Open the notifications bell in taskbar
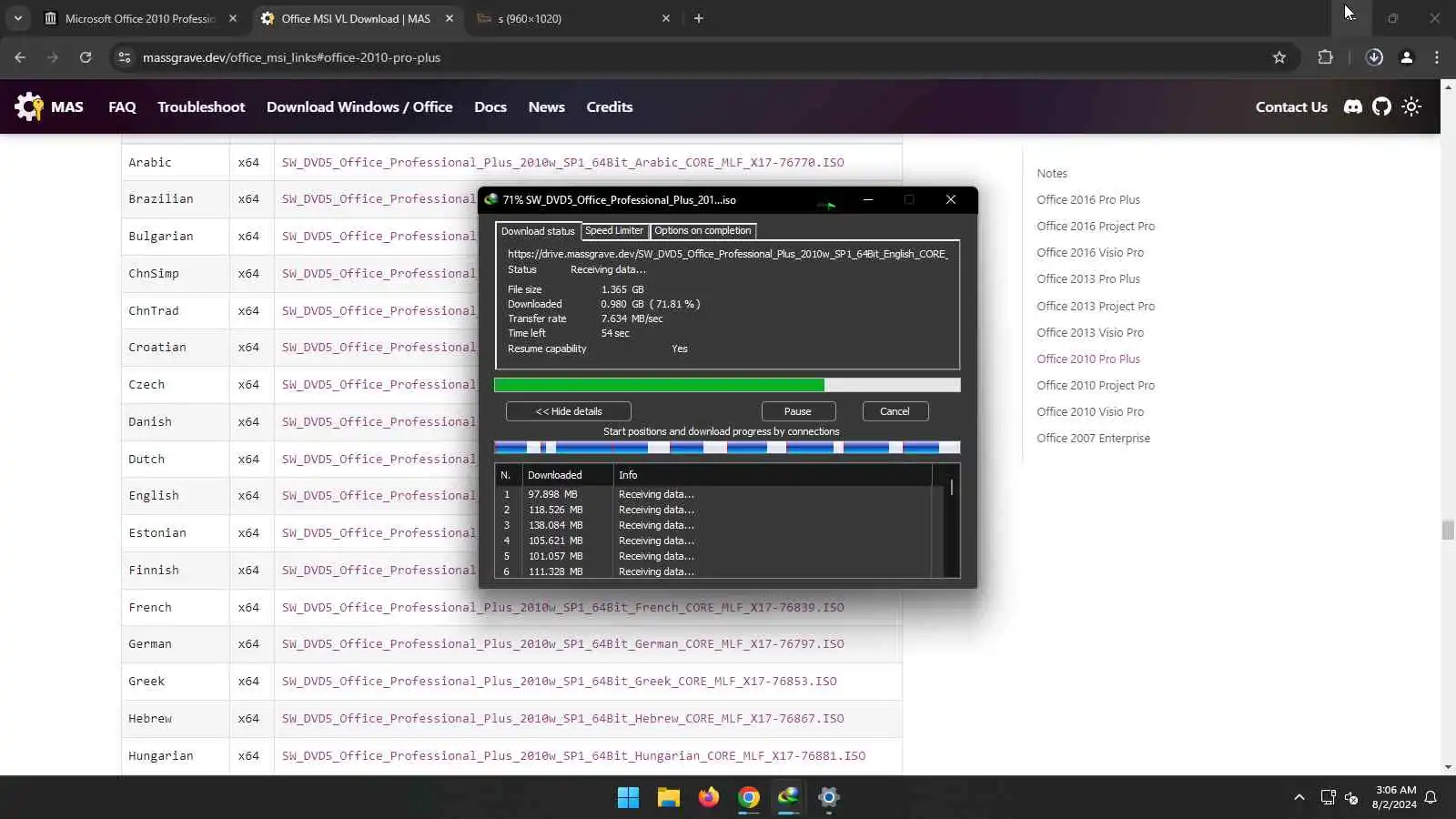 pyautogui.click(x=1431, y=798)
